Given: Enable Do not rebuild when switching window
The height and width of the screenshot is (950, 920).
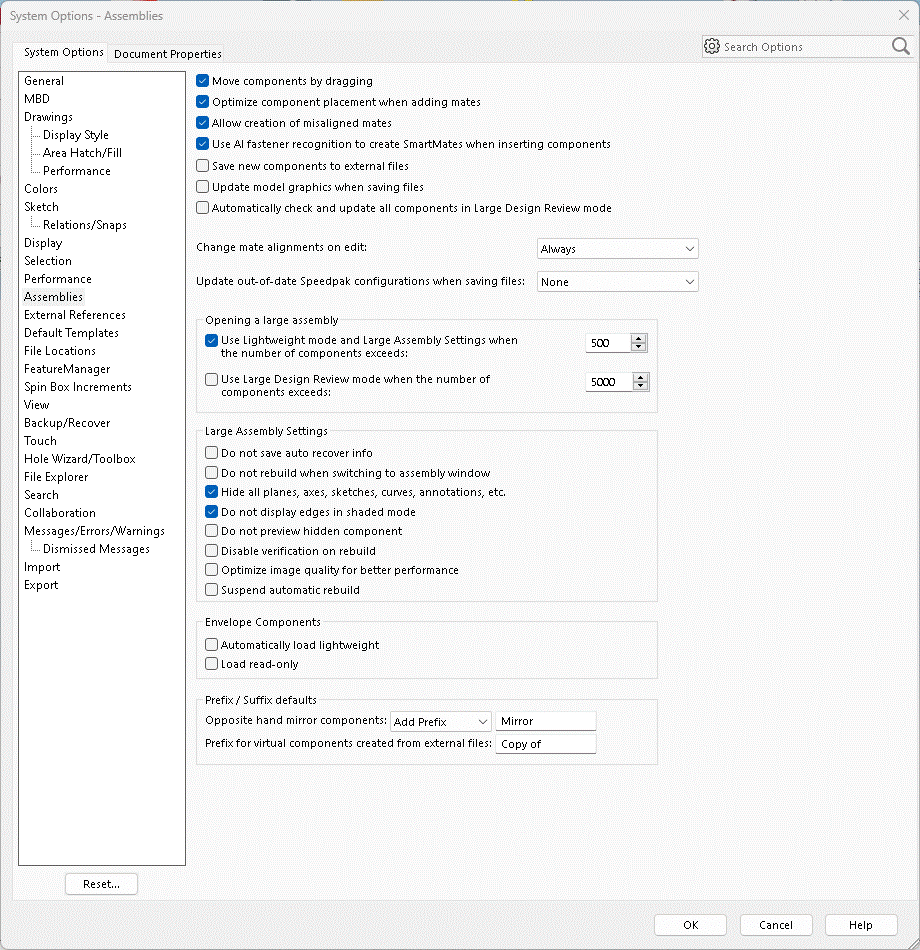Looking at the screenshot, I should coord(212,473).
